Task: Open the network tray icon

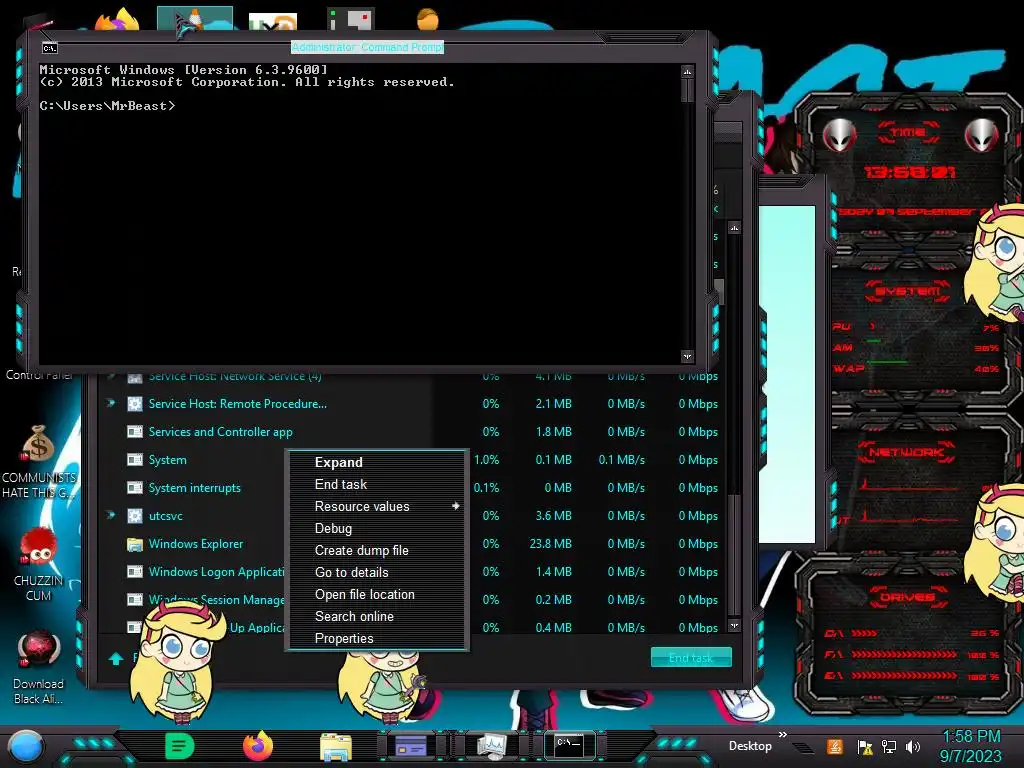Action: (x=888, y=746)
